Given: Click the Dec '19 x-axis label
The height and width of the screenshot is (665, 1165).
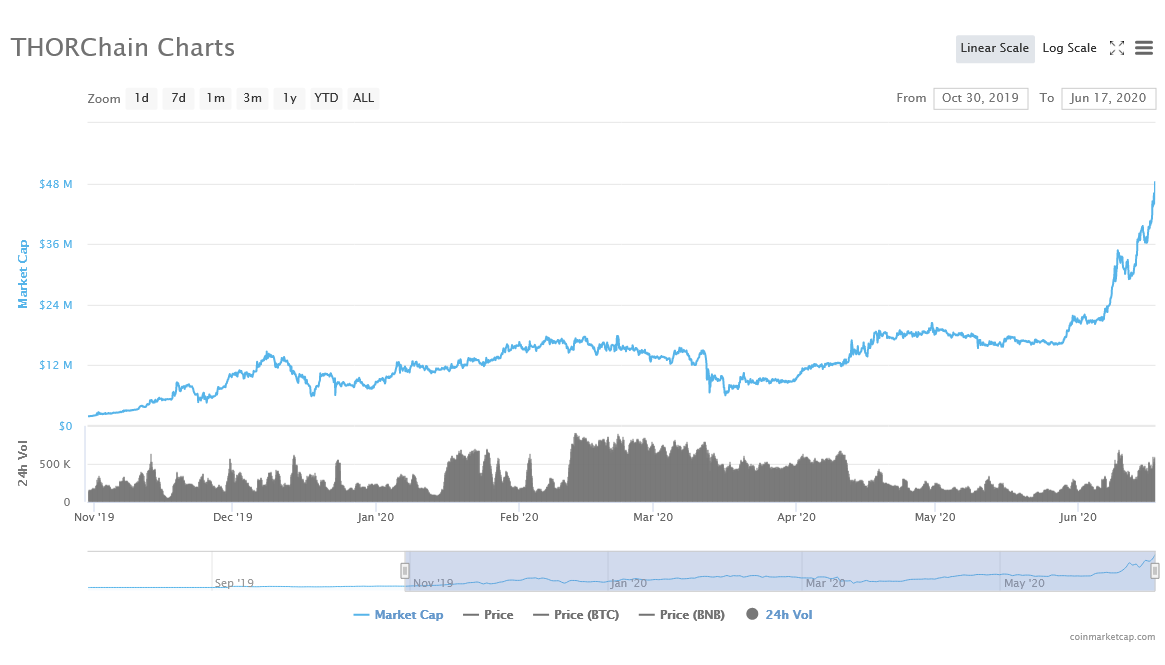Looking at the screenshot, I should click(233, 517).
